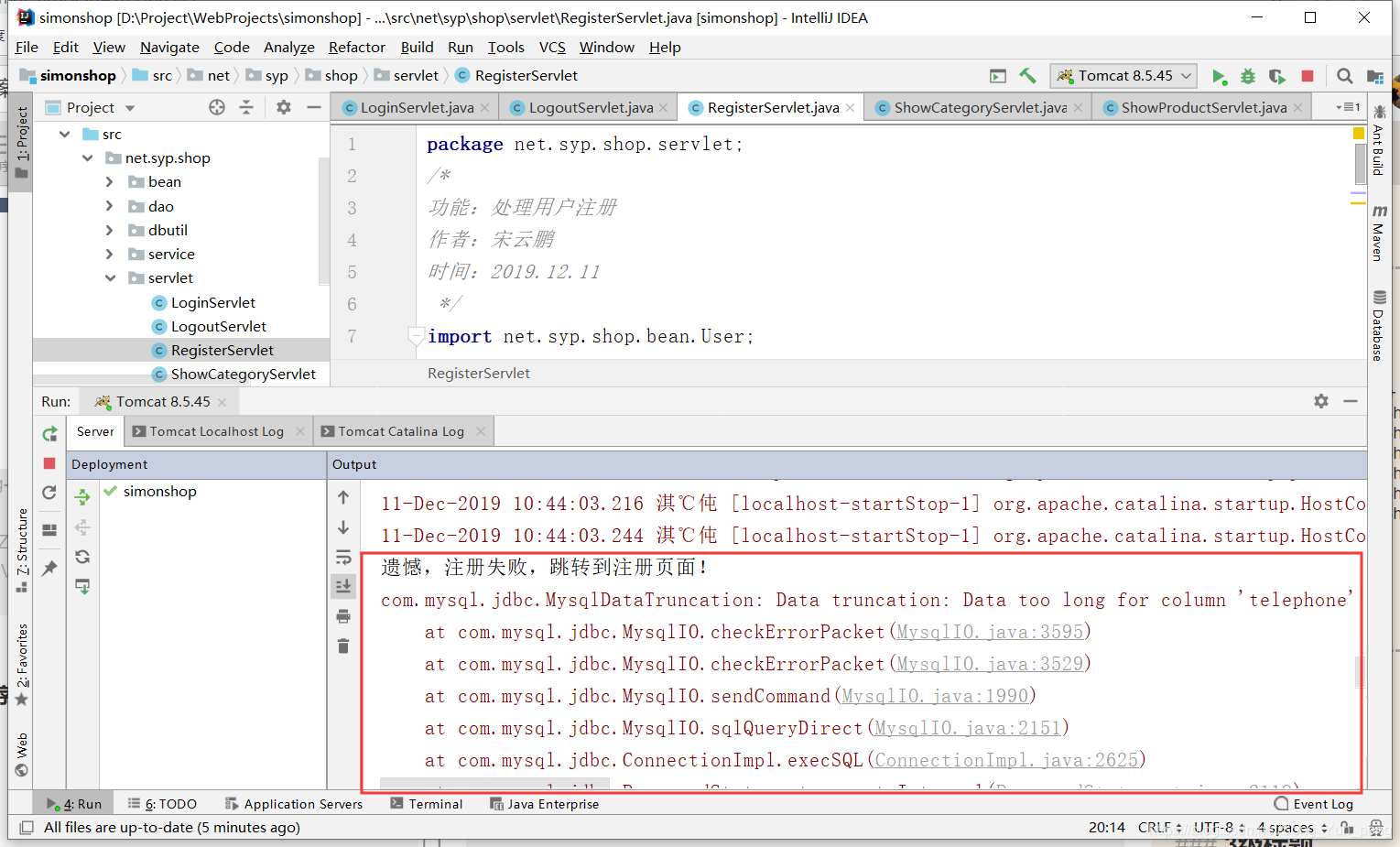
Task: Click scroll up arrow in Output gutter
Action: [343, 497]
